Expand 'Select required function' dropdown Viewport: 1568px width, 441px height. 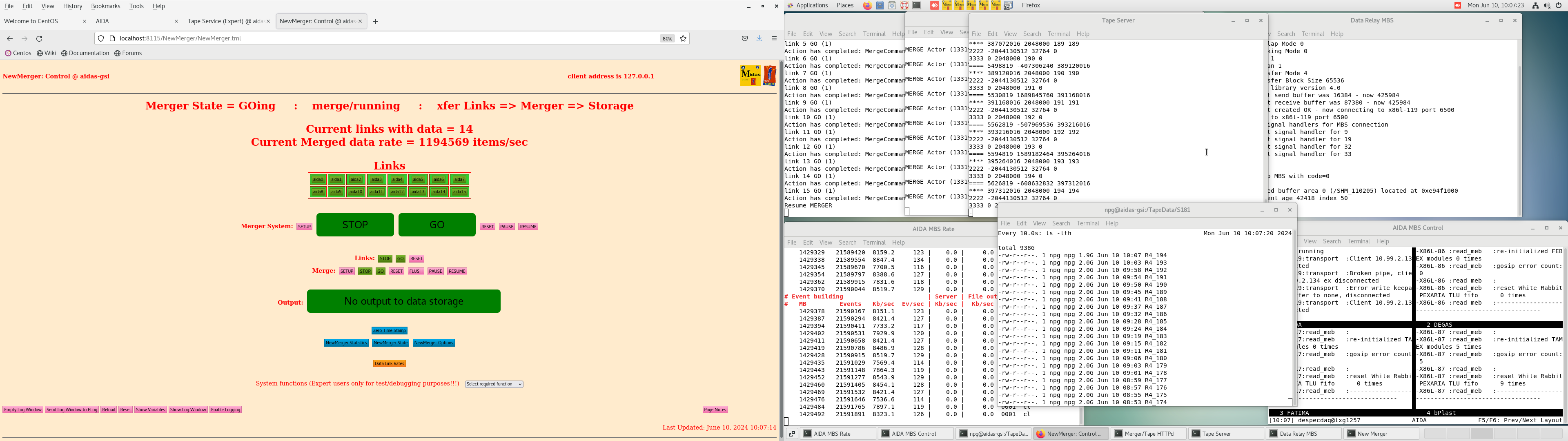(x=494, y=384)
